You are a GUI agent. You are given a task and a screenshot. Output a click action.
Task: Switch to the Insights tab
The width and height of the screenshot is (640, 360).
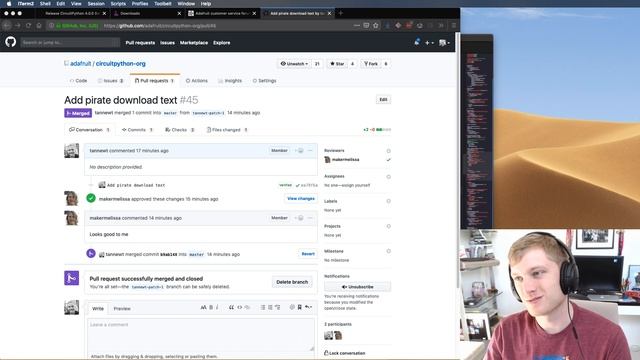(x=230, y=81)
